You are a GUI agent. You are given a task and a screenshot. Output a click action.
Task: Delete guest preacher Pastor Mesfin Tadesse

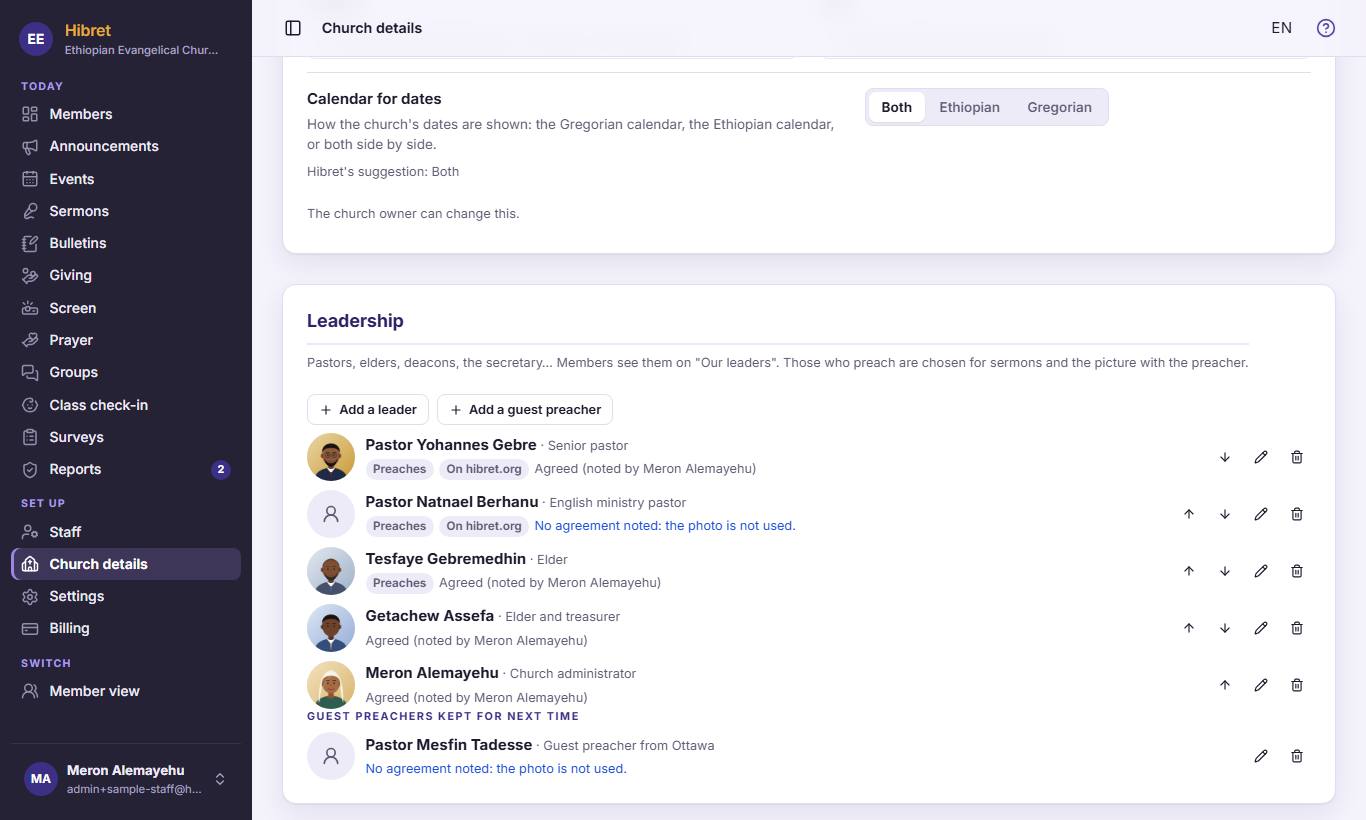[x=1297, y=756]
